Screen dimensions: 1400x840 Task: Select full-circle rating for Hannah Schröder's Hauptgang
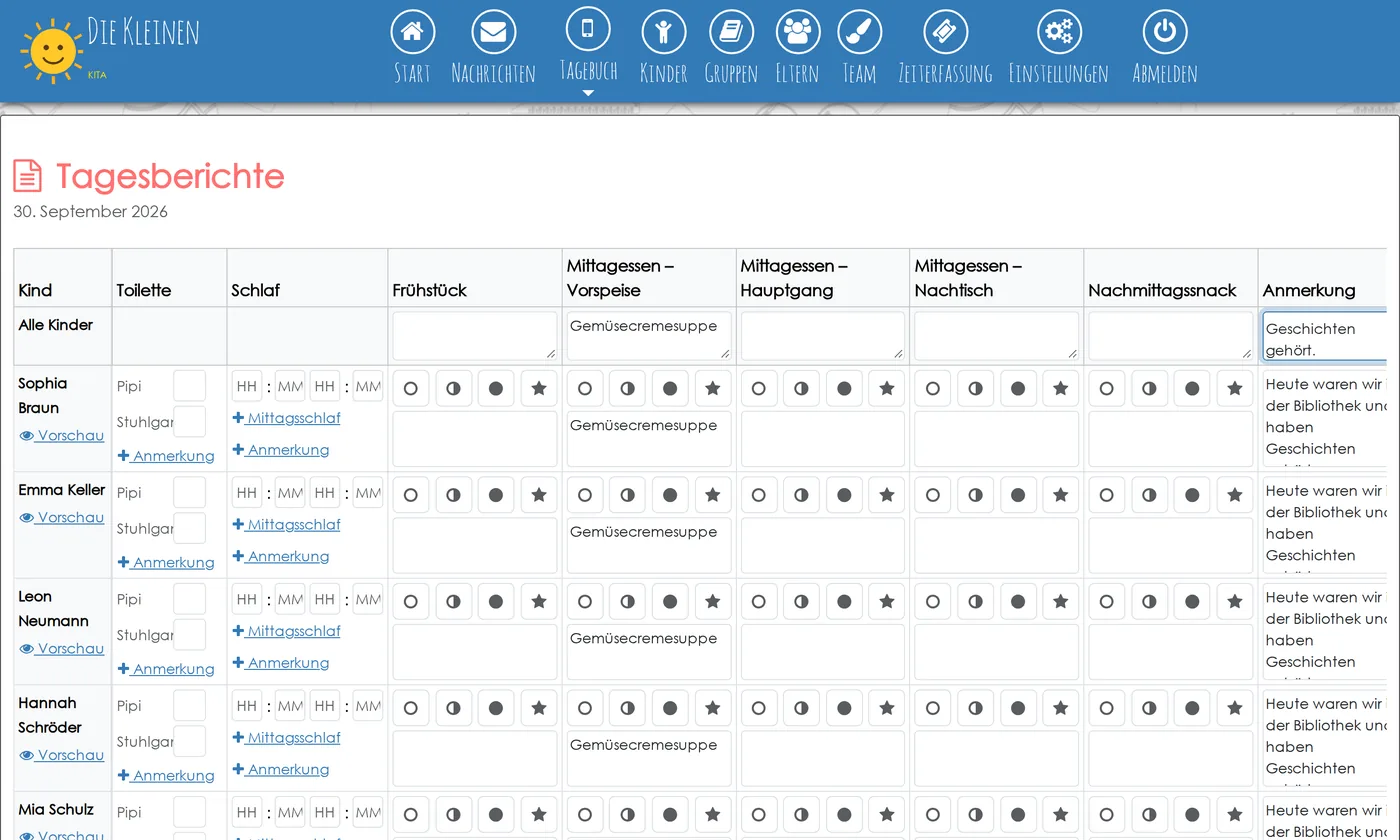pos(844,708)
